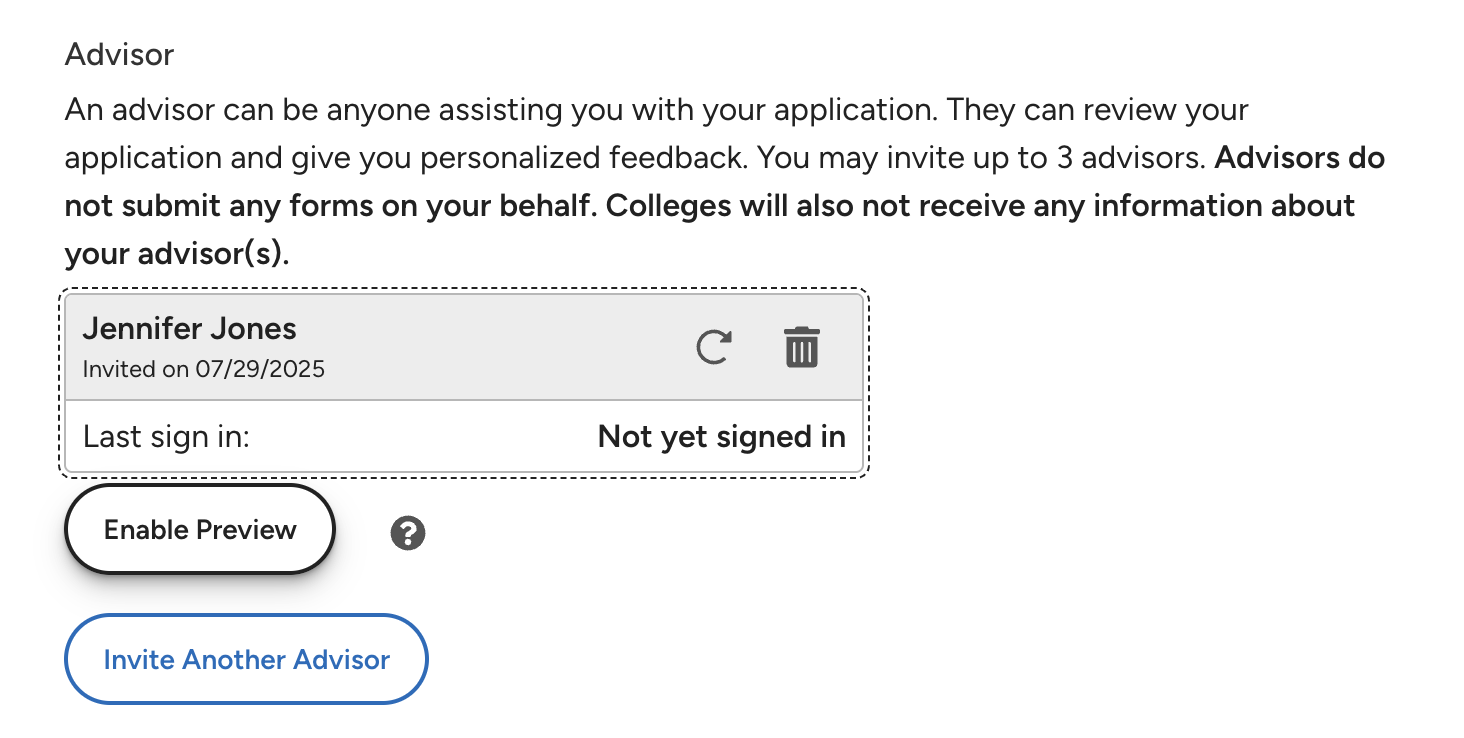Click the word "Preview" in the Enable Preview button
This screenshot has height=738, width=1464.
(246, 530)
